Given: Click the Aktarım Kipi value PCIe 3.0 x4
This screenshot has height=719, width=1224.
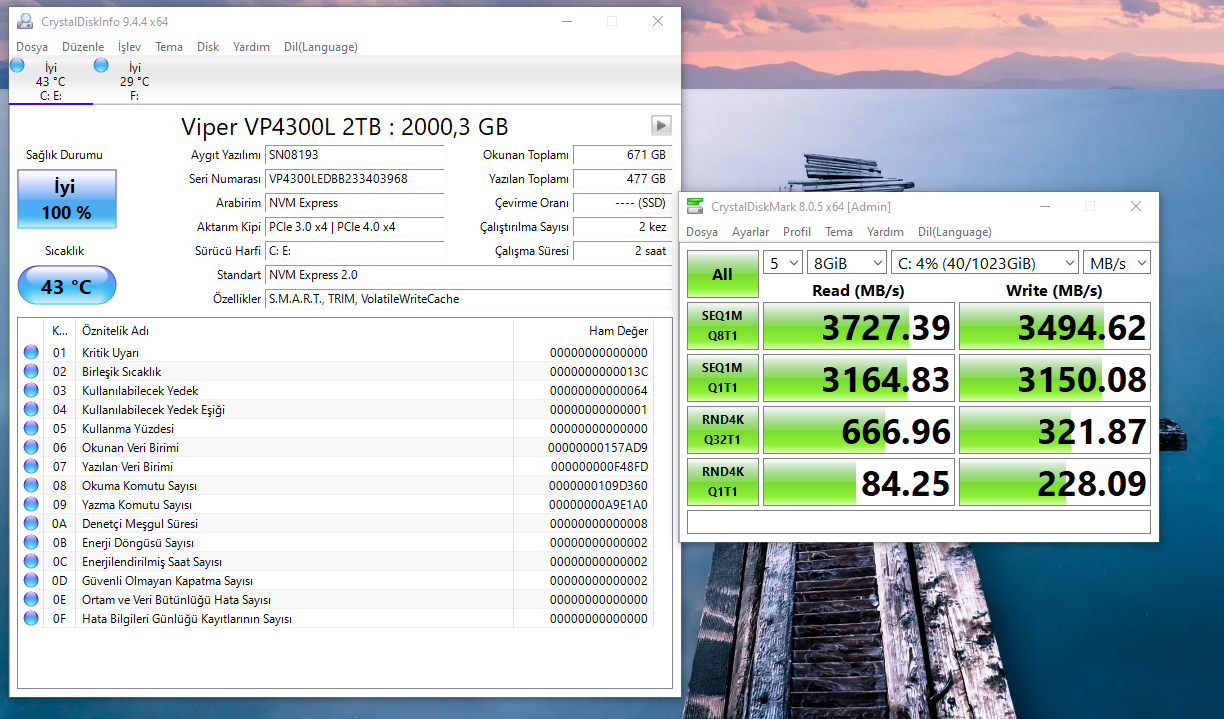Looking at the screenshot, I should [x=355, y=227].
